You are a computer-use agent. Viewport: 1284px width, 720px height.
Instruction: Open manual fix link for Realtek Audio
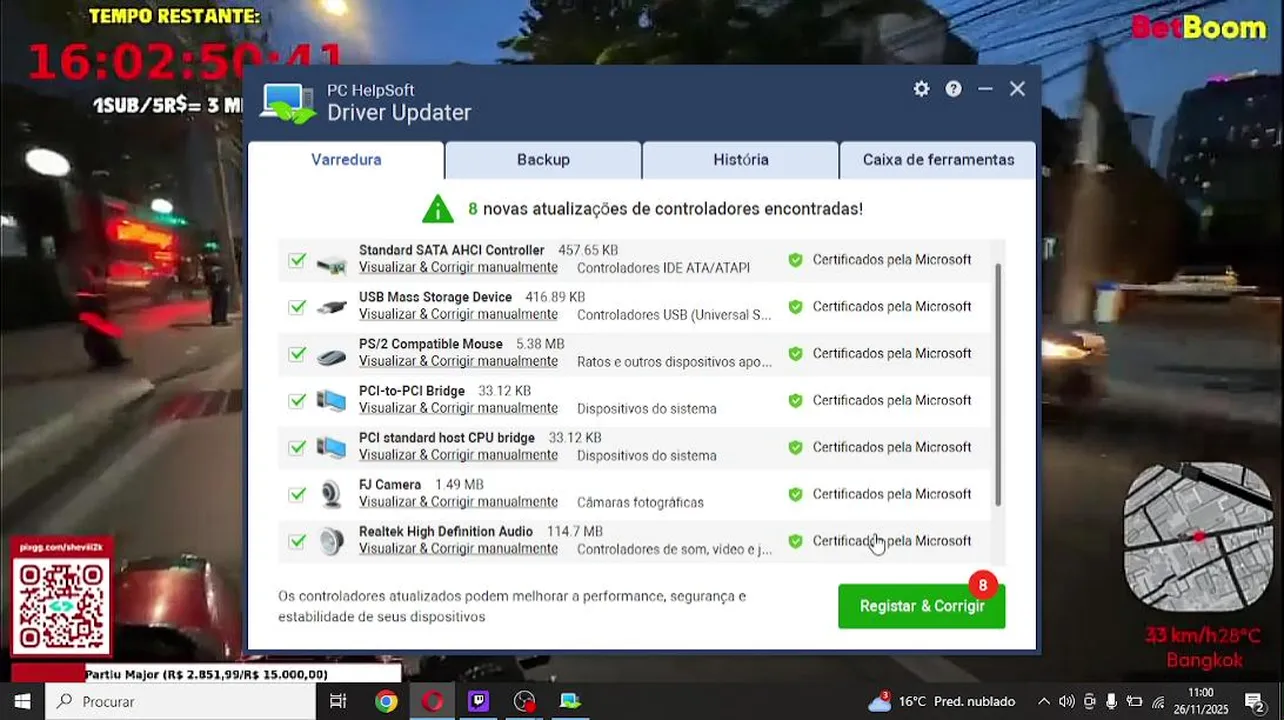pos(458,549)
